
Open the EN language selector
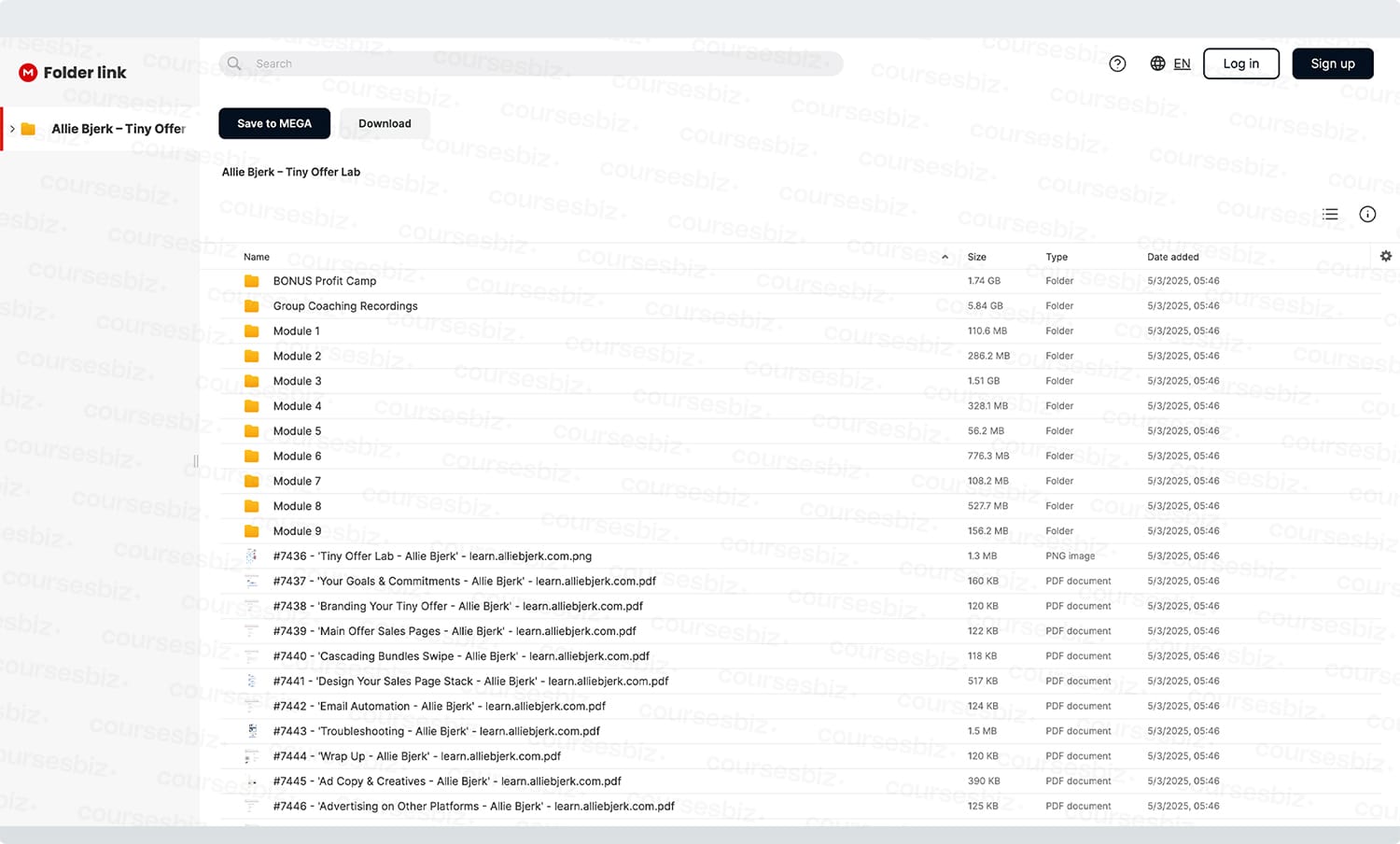(1182, 63)
